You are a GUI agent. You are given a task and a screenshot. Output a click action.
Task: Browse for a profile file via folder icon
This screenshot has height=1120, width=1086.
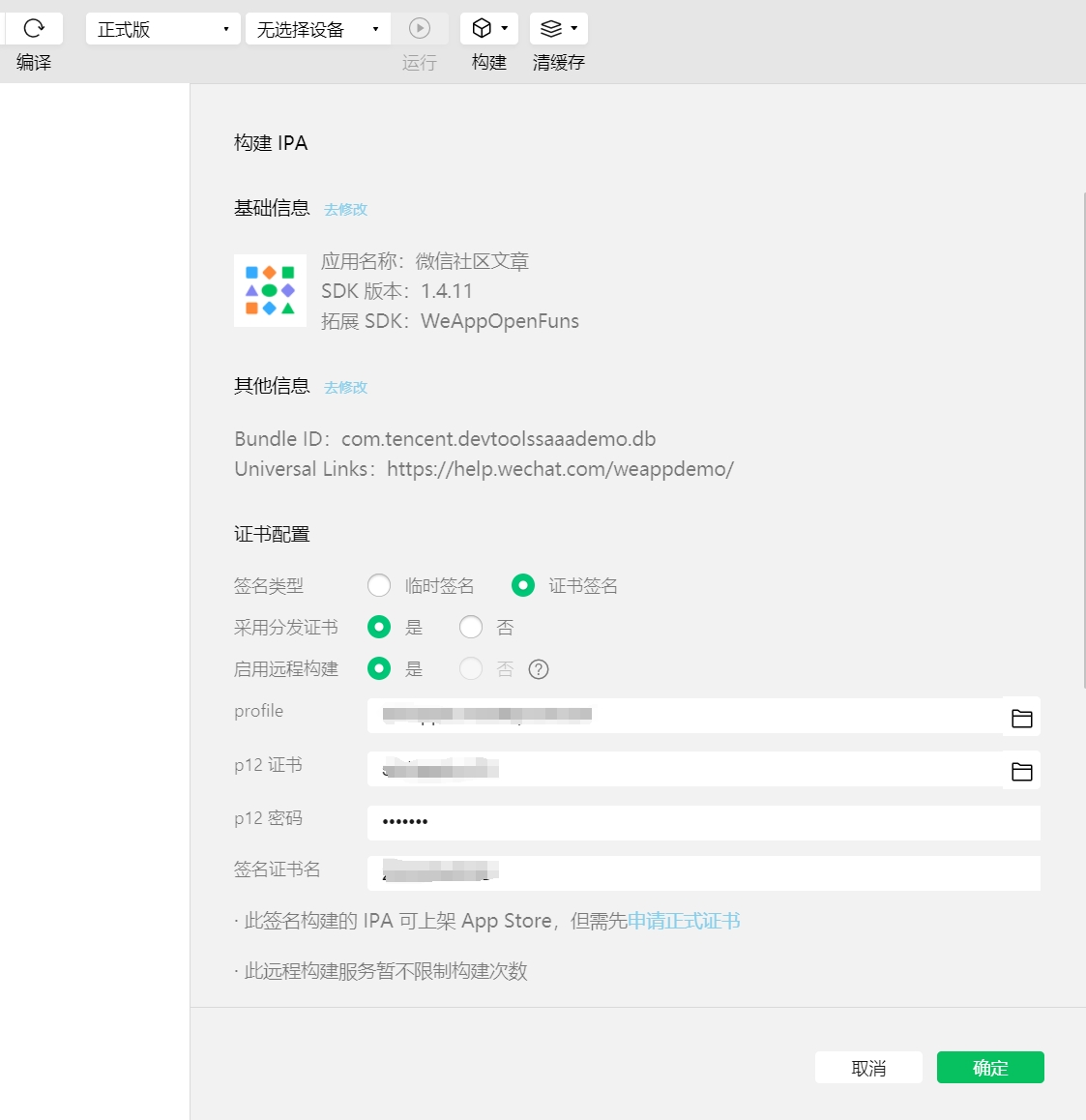click(1021, 716)
